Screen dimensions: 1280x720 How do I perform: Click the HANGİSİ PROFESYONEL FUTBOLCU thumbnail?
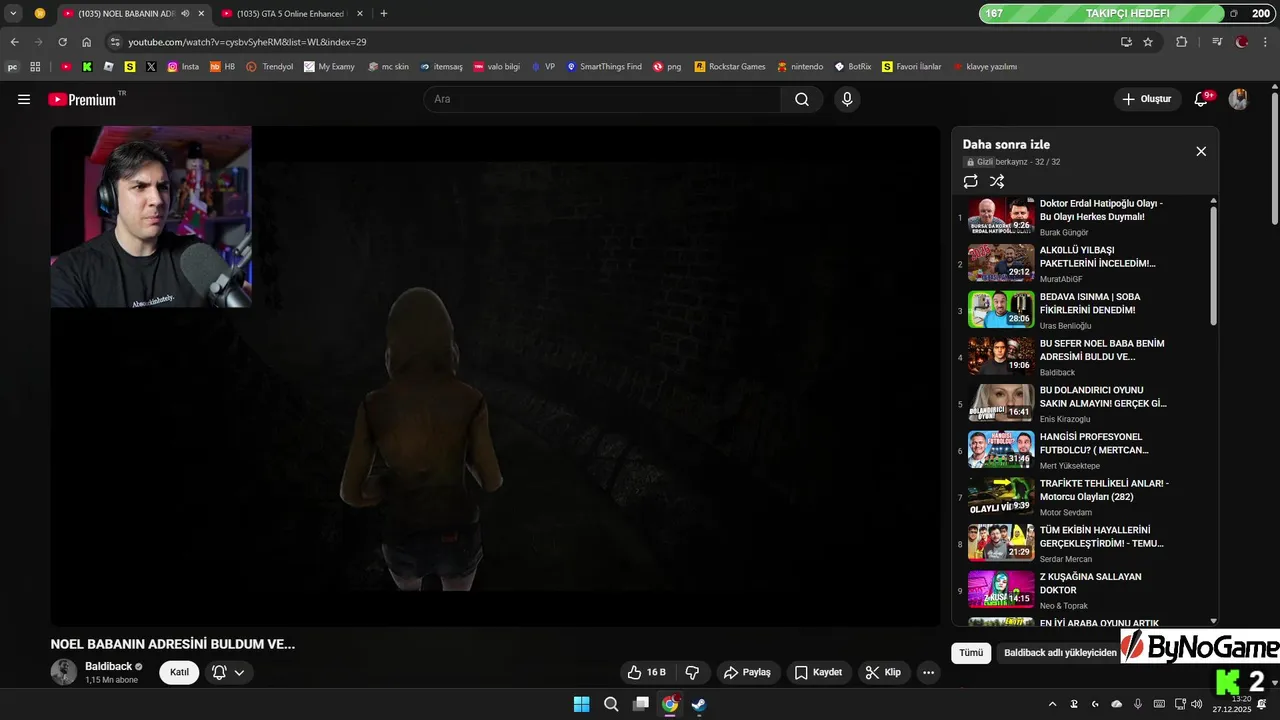click(1001, 449)
